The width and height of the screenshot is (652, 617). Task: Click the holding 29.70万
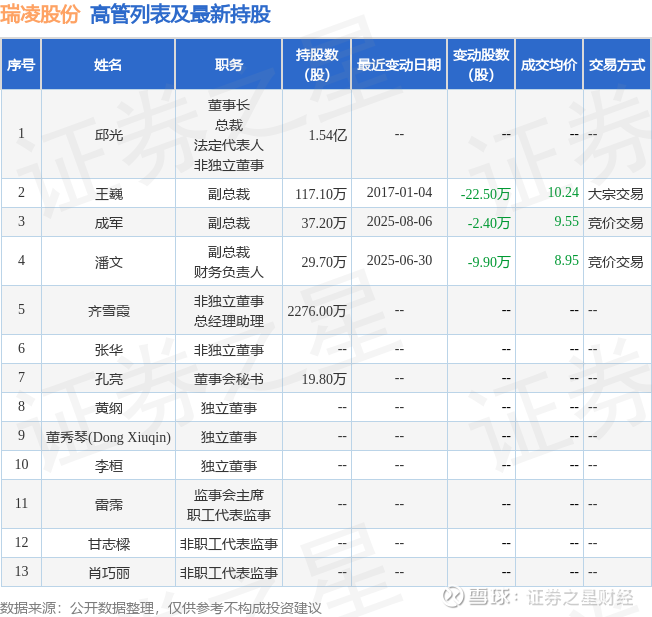(324, 262)
